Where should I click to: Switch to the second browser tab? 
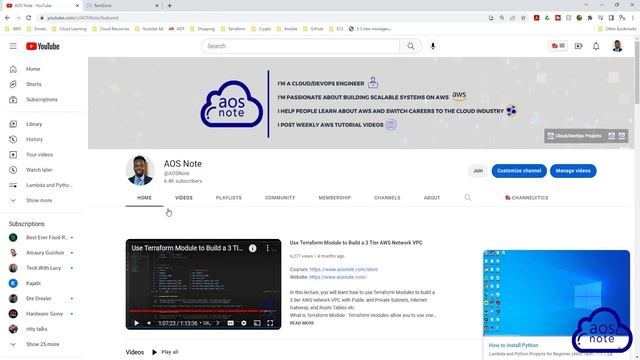121,5
